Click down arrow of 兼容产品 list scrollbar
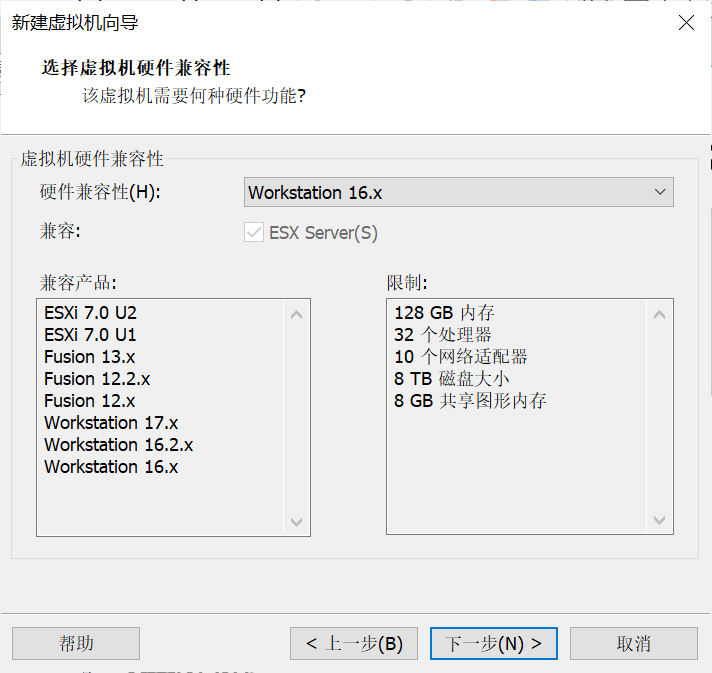Screen dimensions: 712x673 [x=297, y=522]
